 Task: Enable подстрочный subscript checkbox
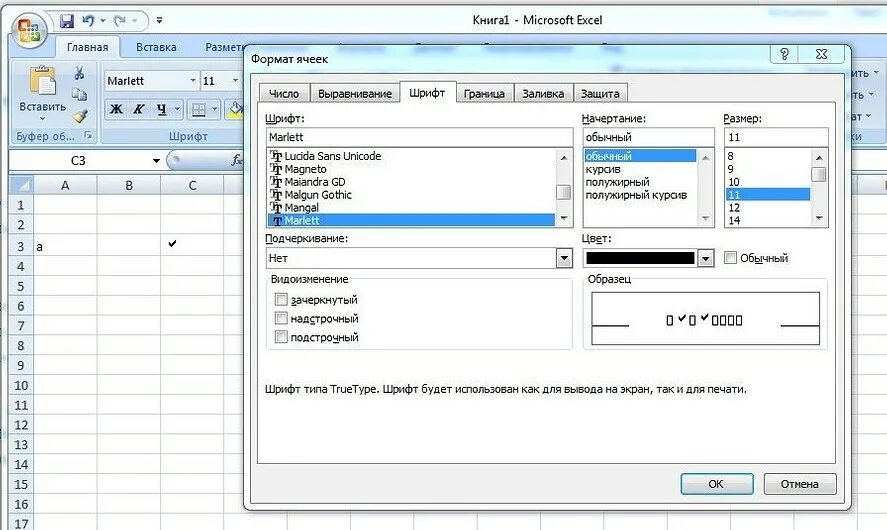click(x=281, y=337)
